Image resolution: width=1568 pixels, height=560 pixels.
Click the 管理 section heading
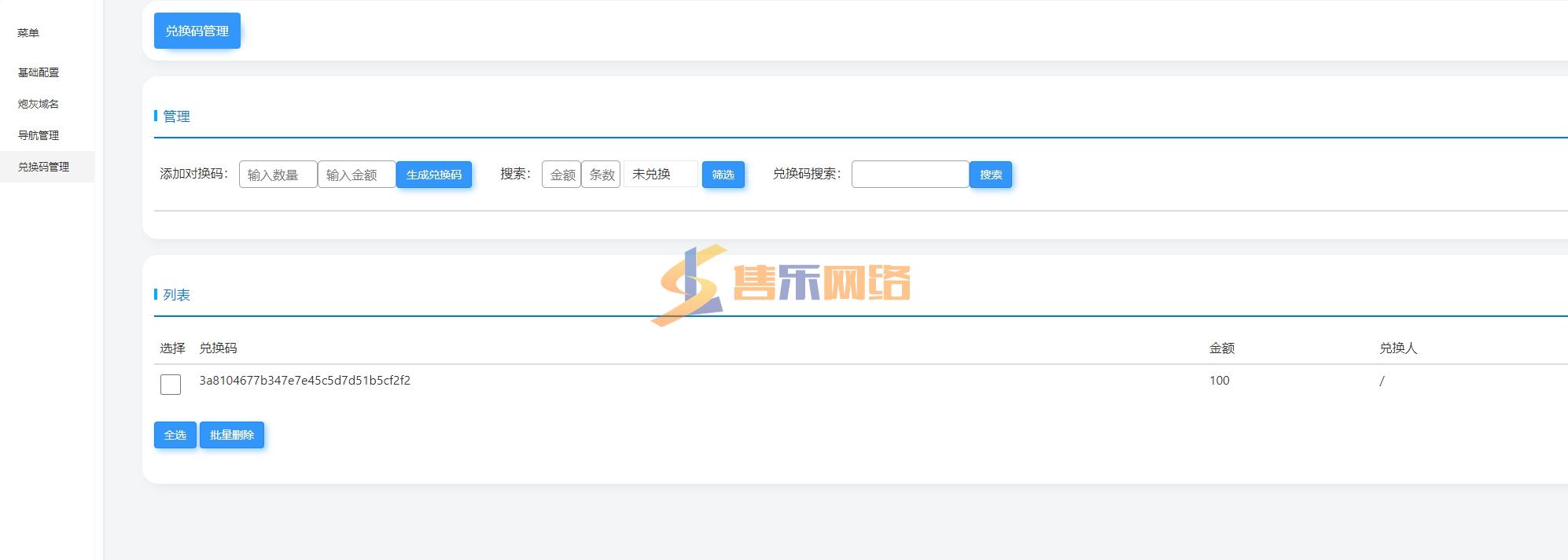coord(176,116)
